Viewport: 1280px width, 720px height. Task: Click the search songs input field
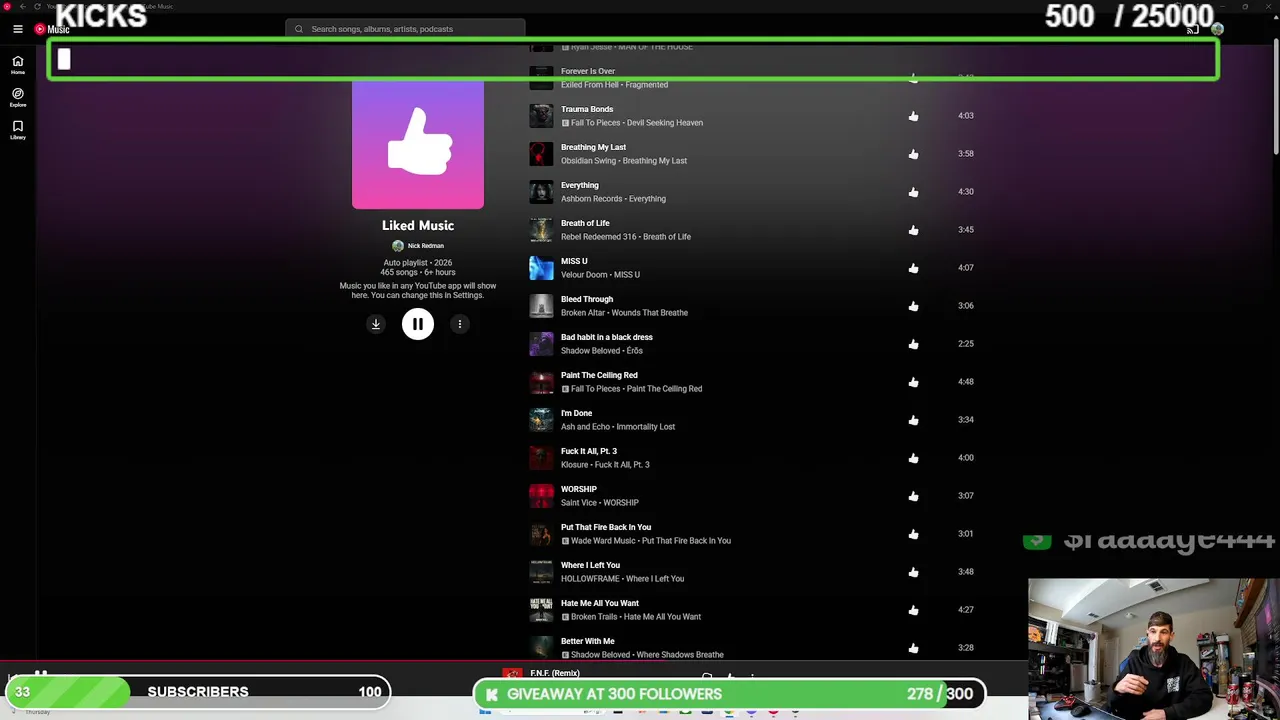[x=405, y=29]
